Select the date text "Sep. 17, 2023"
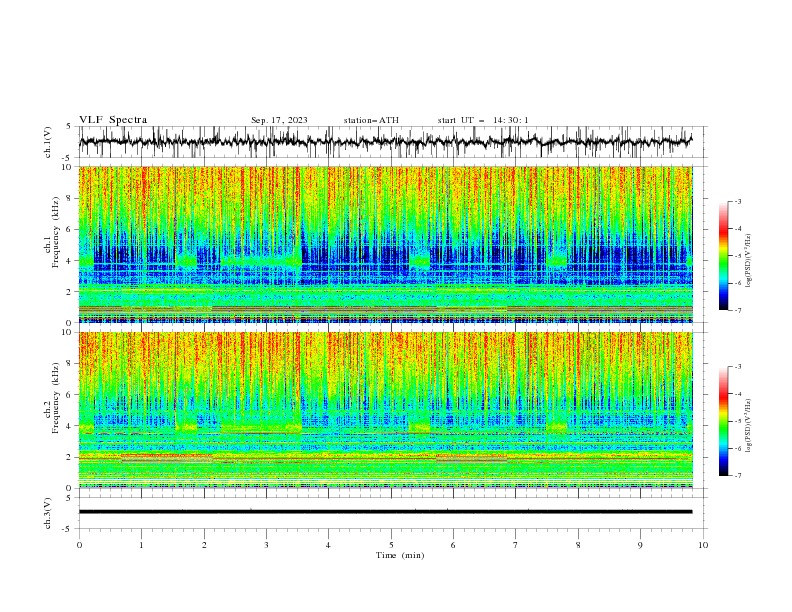This screenshot has width=792, height=612. tap(279, 120)
